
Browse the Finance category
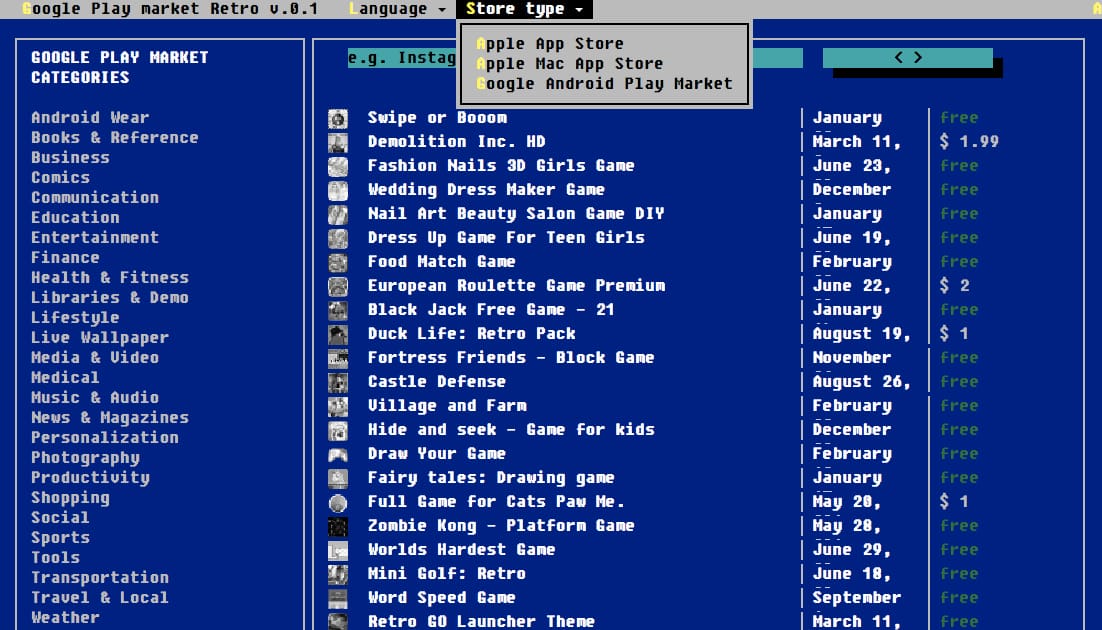[x=65, y=258]
